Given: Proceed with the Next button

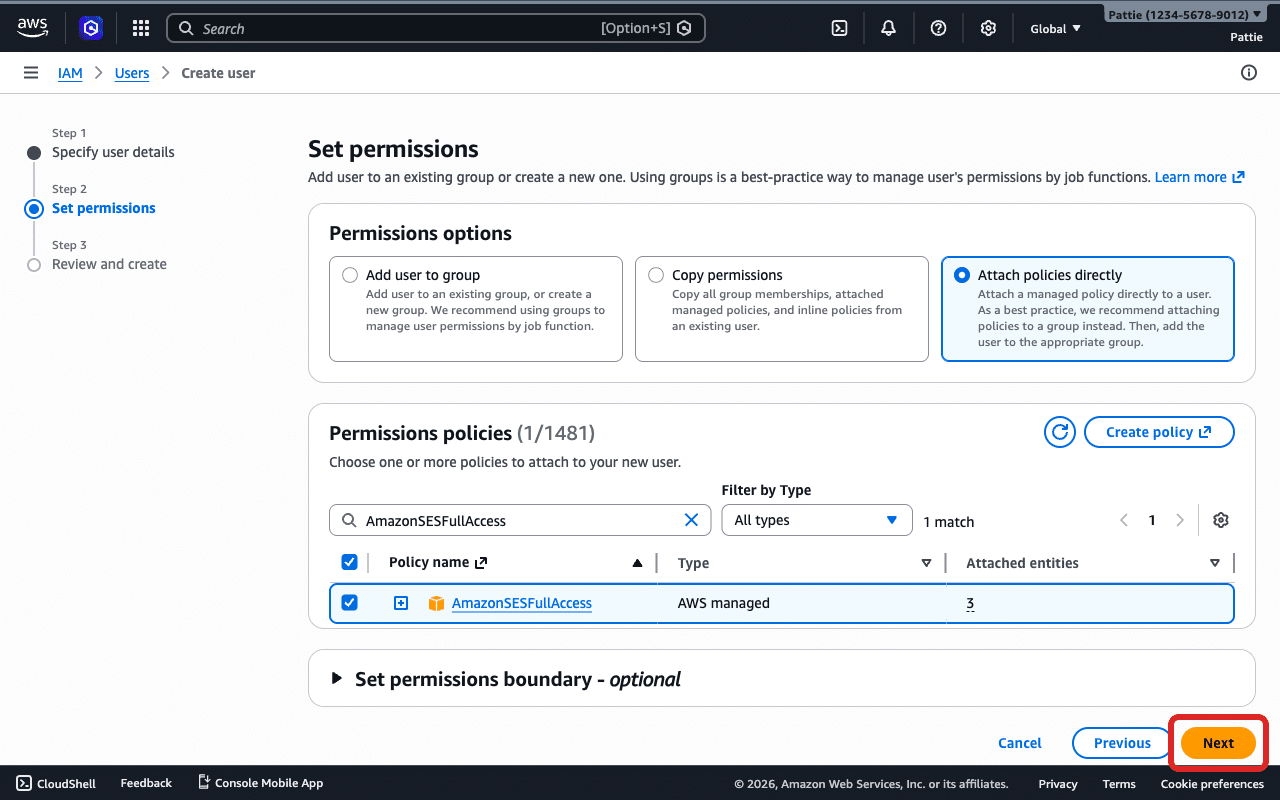Looking at the screenshot, I should point(1218,743).
